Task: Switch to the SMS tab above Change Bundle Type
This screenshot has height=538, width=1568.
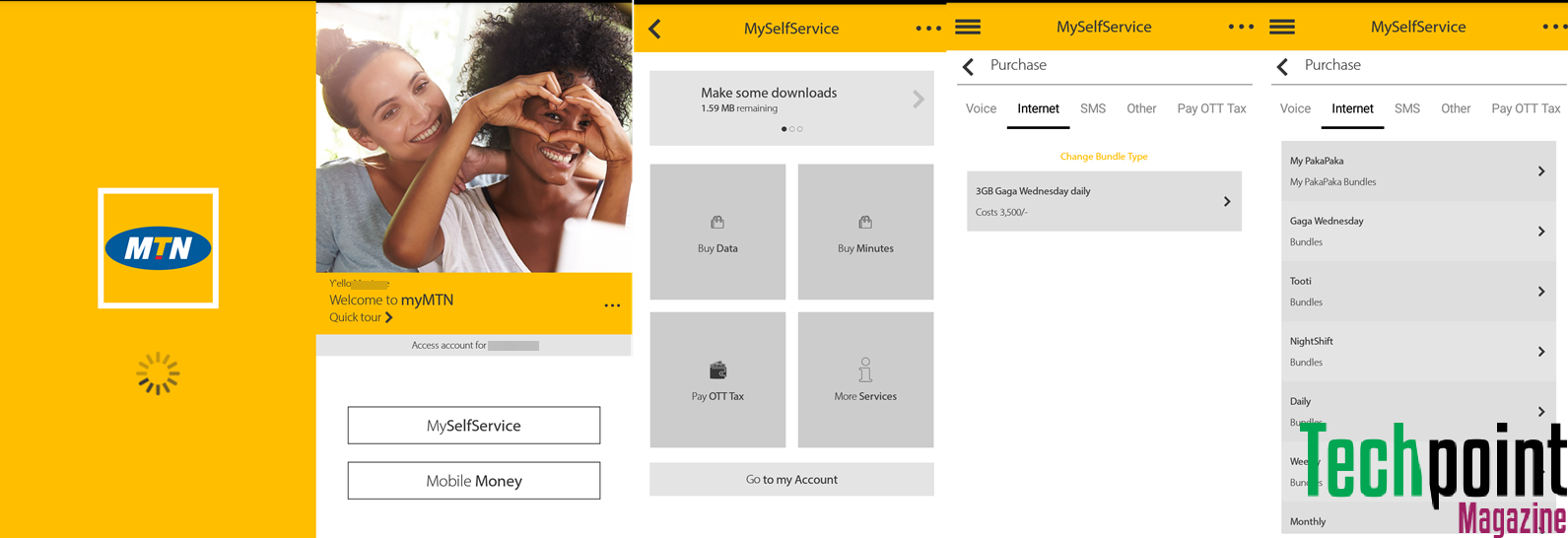Action: point(1093,108)
